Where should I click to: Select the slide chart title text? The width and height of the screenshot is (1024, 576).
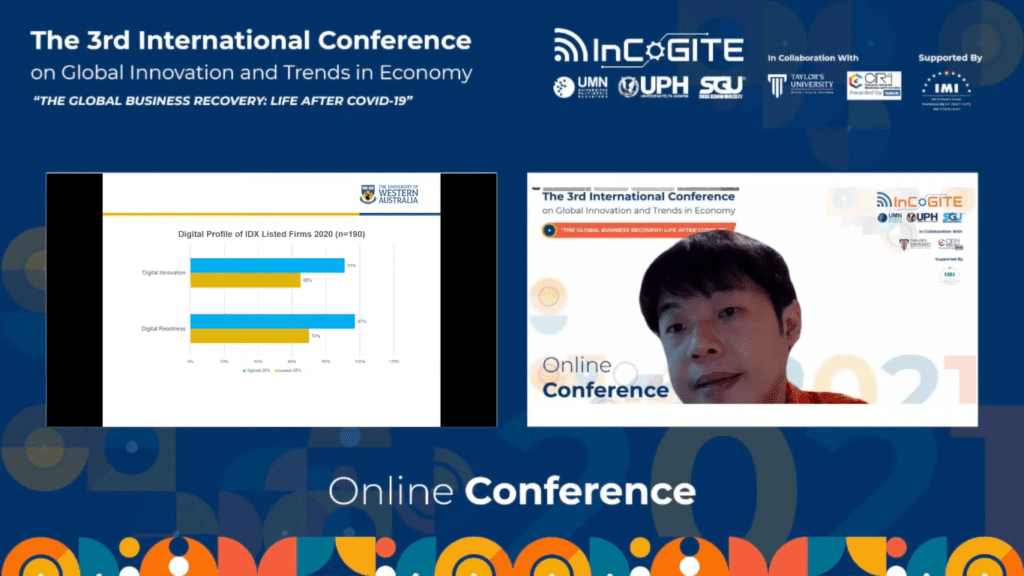271,234
